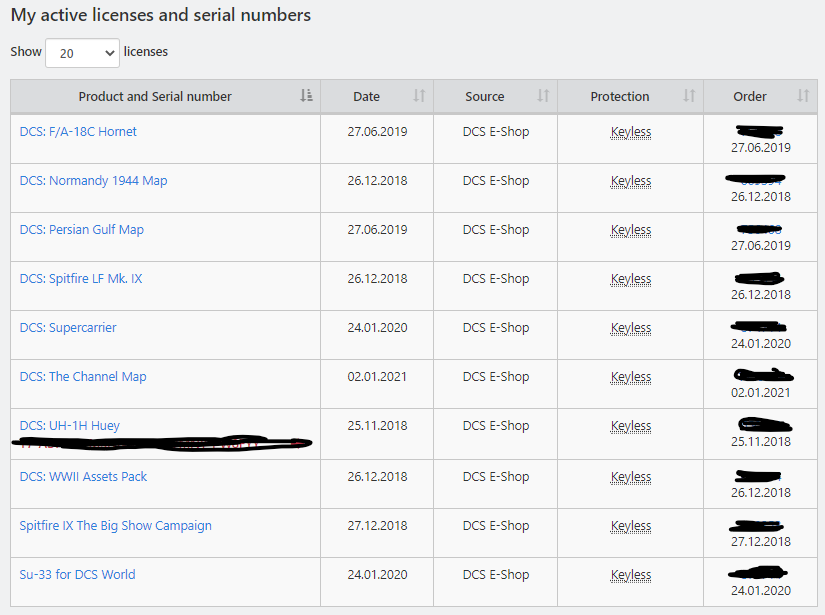
Task: Open Spitfire IX The Big Show Campaign link
Action: coord(115,526)
